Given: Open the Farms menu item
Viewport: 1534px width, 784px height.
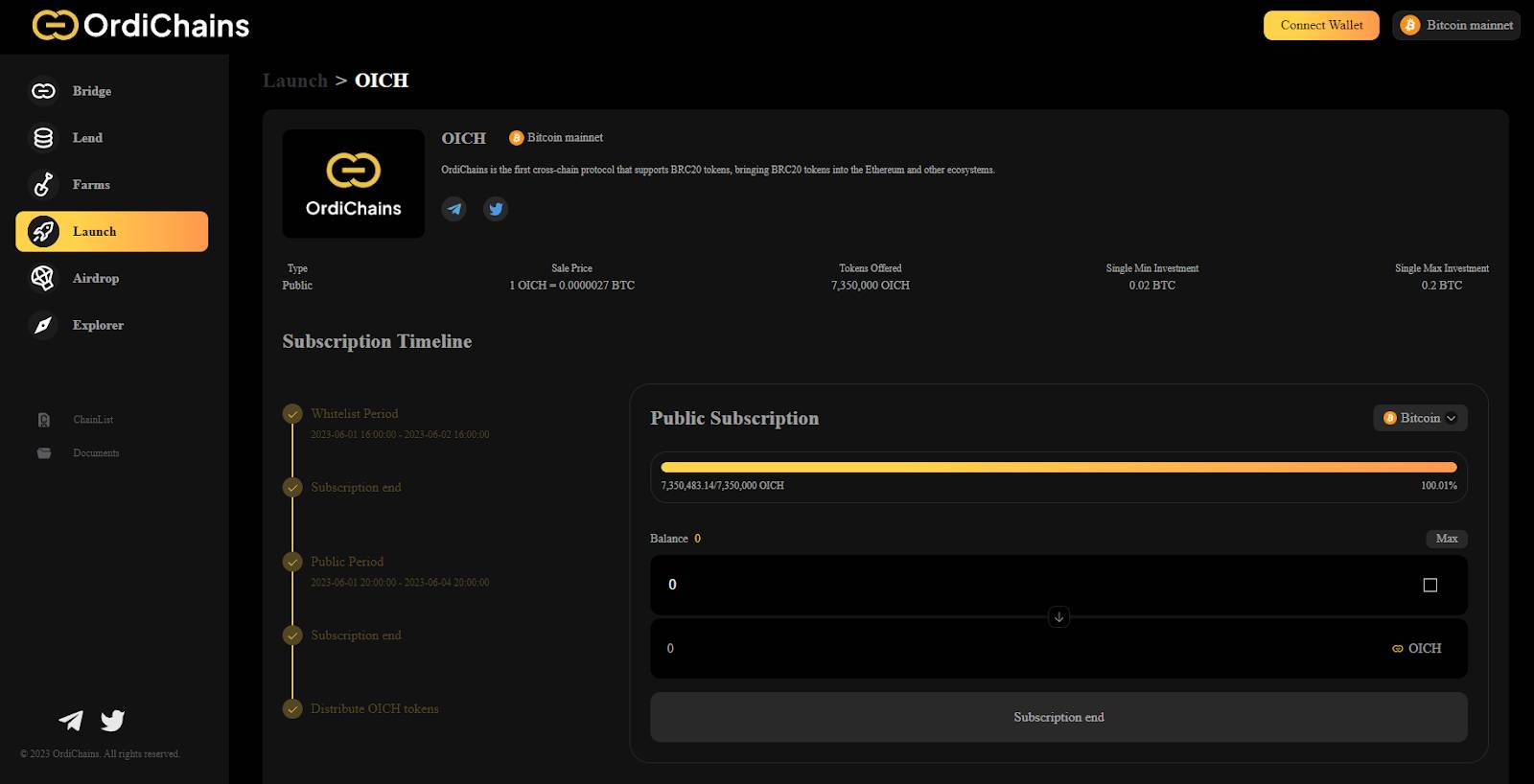Looking at the screenshot, I should click(x=91, y=185).
